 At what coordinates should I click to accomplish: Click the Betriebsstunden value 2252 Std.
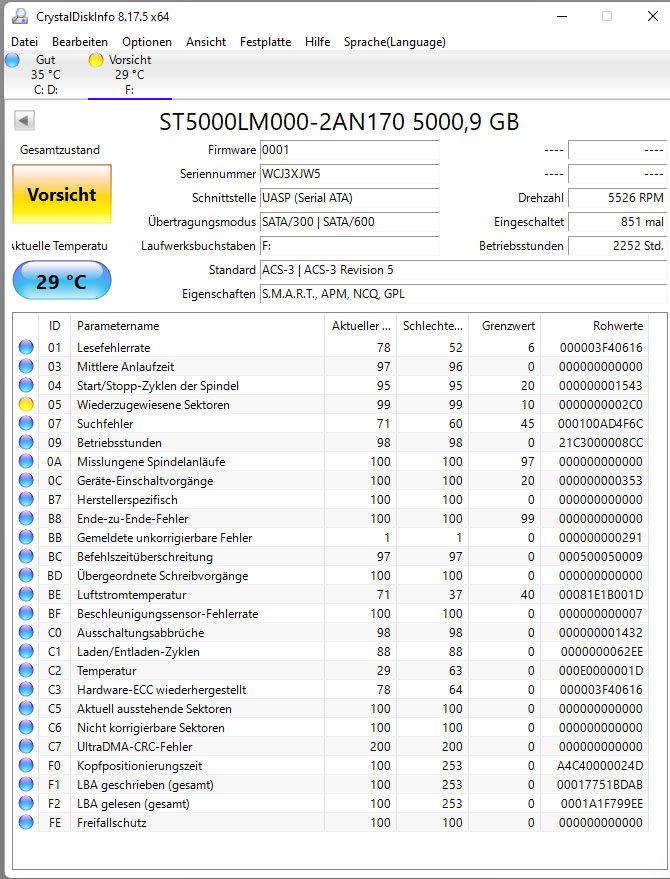(617, 246)
